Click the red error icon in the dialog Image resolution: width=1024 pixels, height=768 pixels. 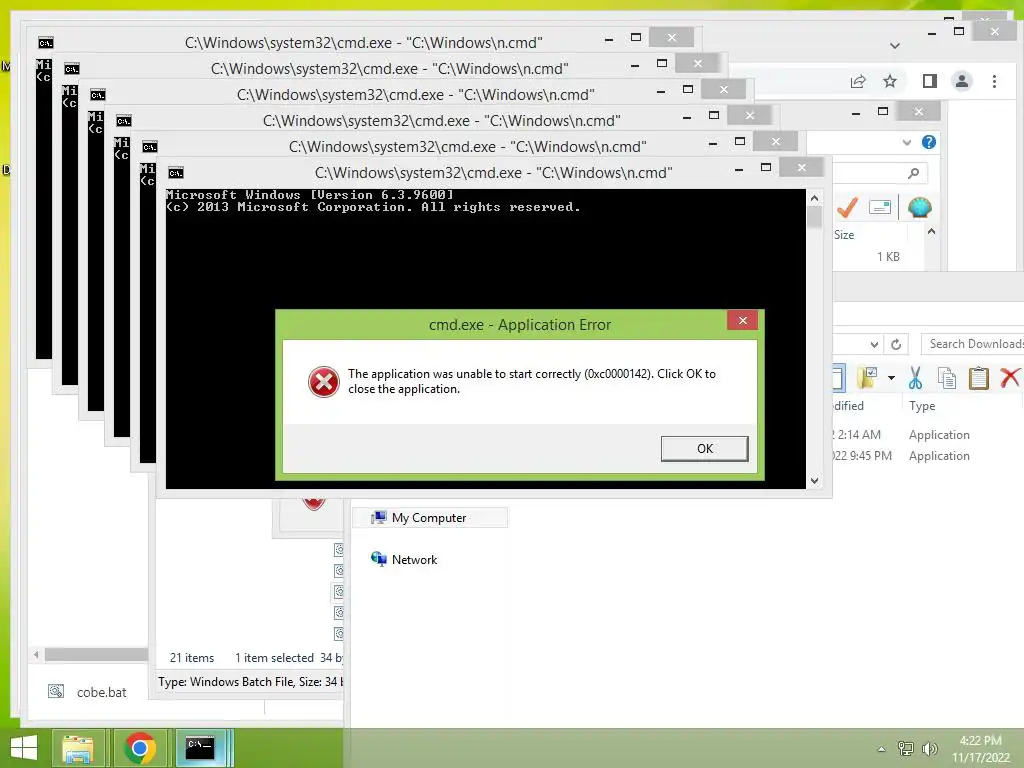pos(323,382)
